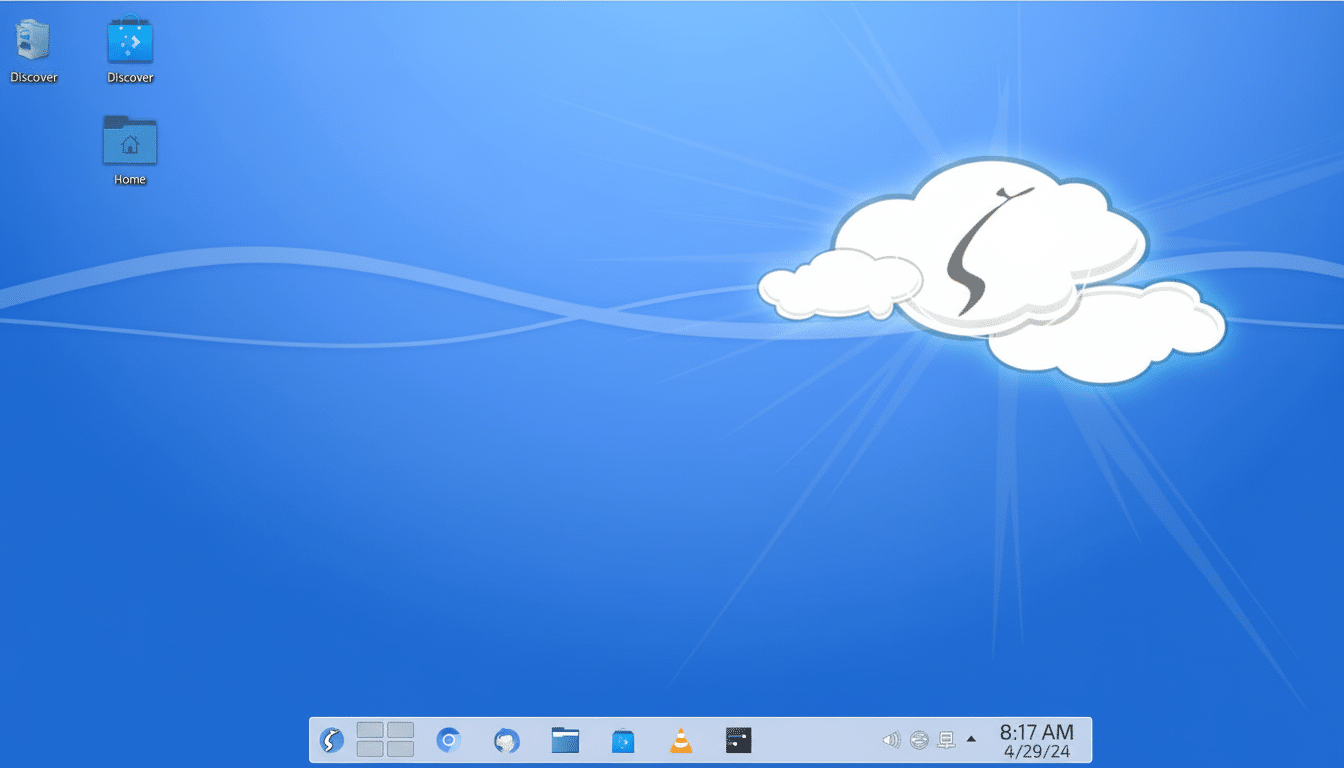Open the Discover software center from the taskbar

tap(623, 739)
